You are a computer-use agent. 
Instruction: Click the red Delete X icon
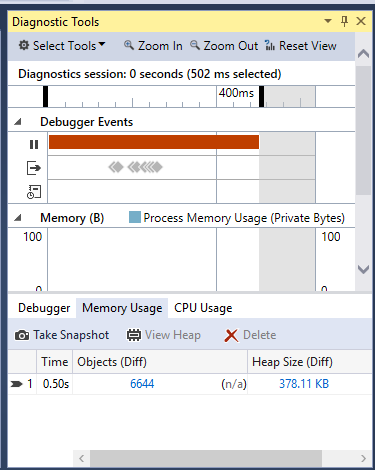[231, 336]
